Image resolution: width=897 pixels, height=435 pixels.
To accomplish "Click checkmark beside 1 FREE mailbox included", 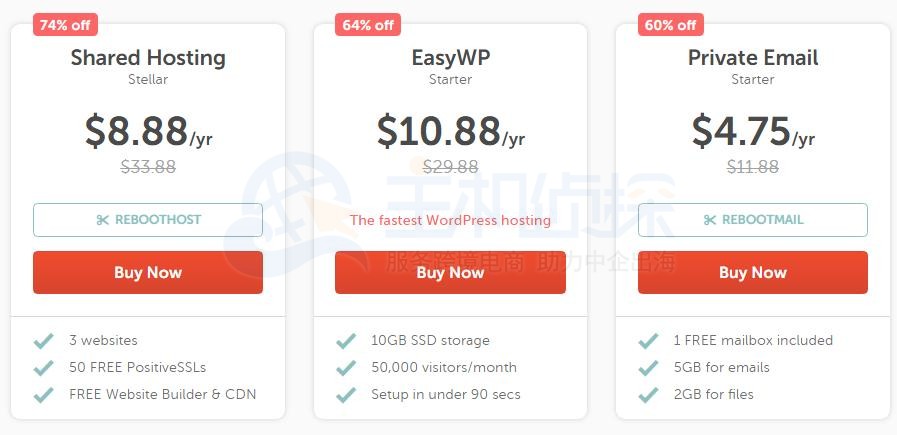I will (648, 341).
